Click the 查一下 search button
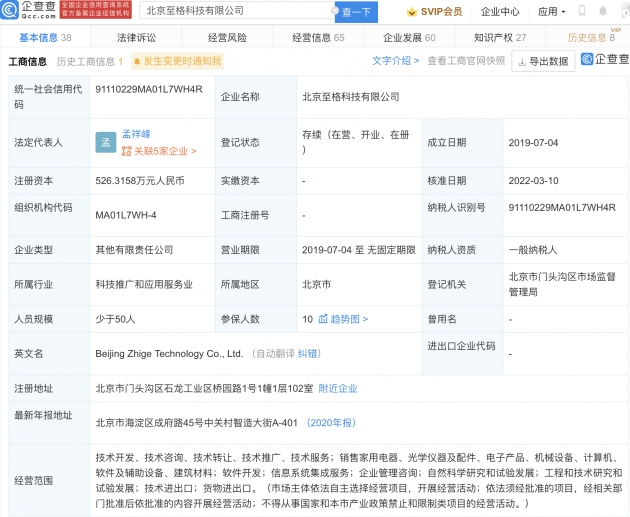The width and height of the screenshot is (630, 517). pos(356,12)
